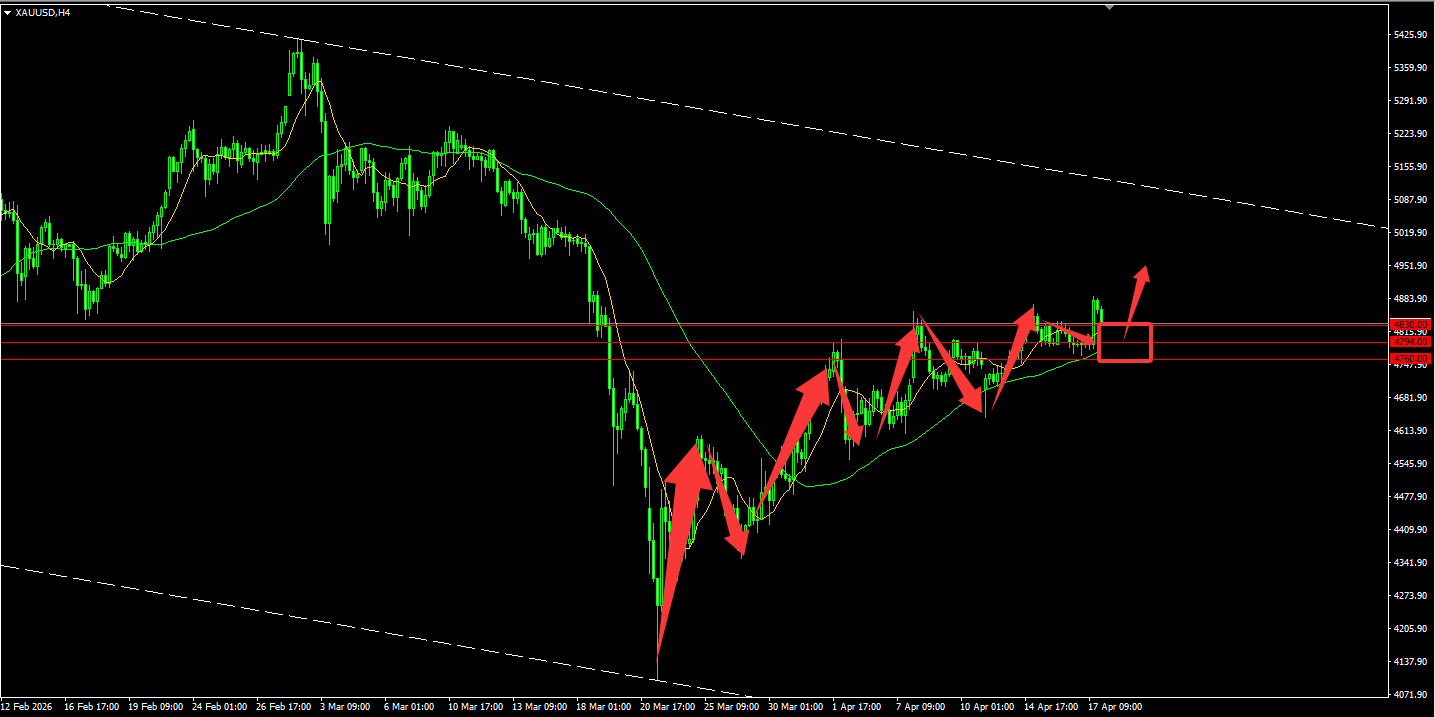Viewport: 1435px width, 717px height.
Task: Select the 4830.00 red price label
Action: click(x=1411, y=325)
